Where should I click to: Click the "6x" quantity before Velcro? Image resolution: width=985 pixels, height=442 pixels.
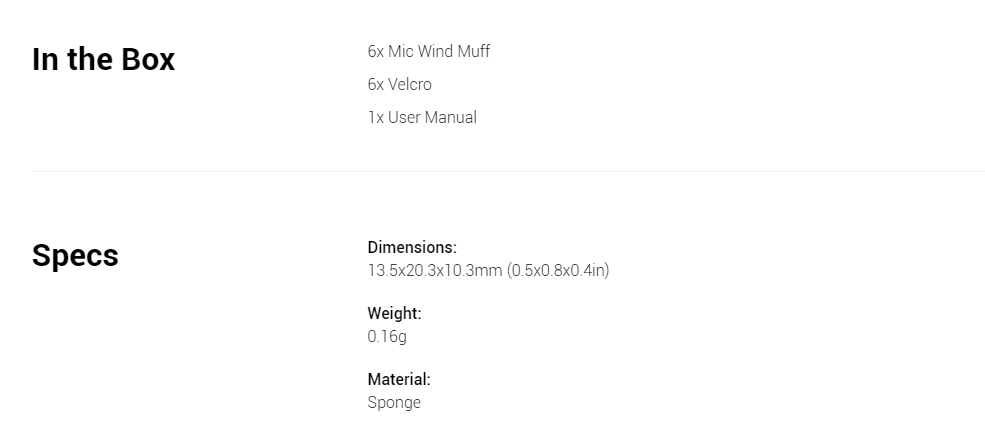click(376, 84)
